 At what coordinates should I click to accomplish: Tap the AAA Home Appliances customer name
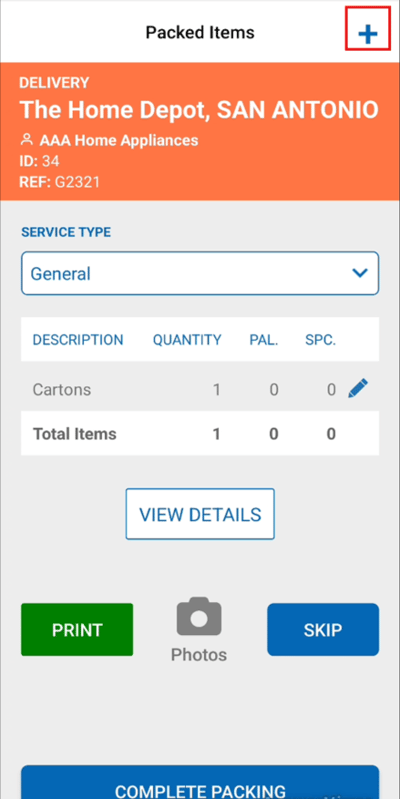tap(119, 140)
